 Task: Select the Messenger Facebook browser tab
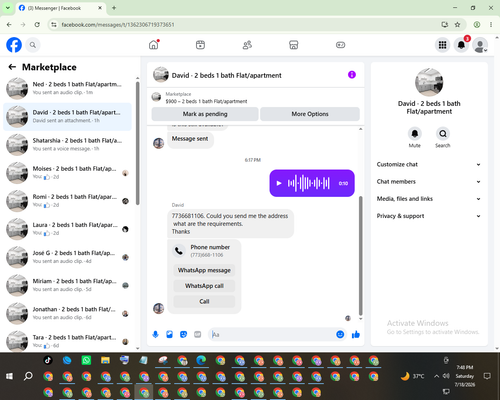(60, 8)
